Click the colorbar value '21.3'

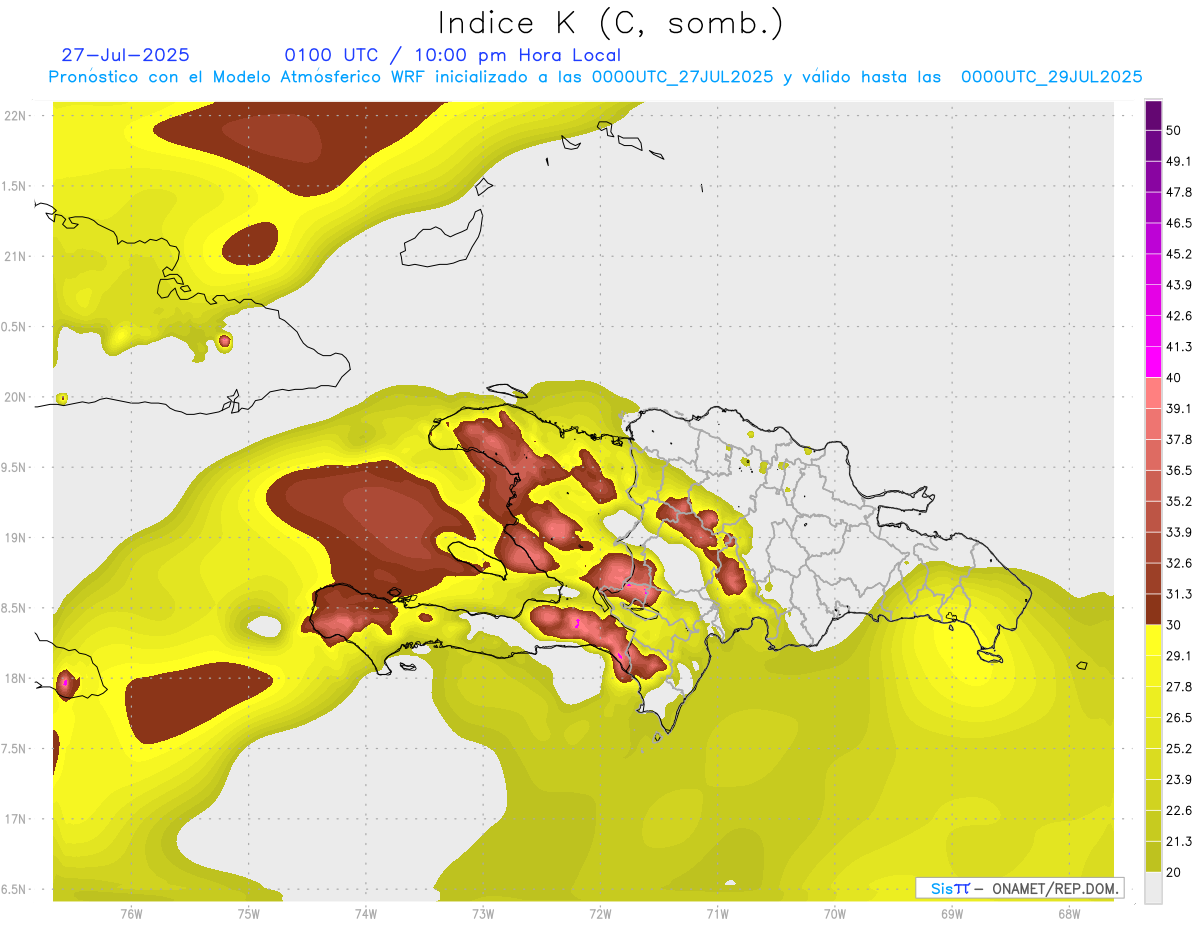click(x=1179, y=841)
